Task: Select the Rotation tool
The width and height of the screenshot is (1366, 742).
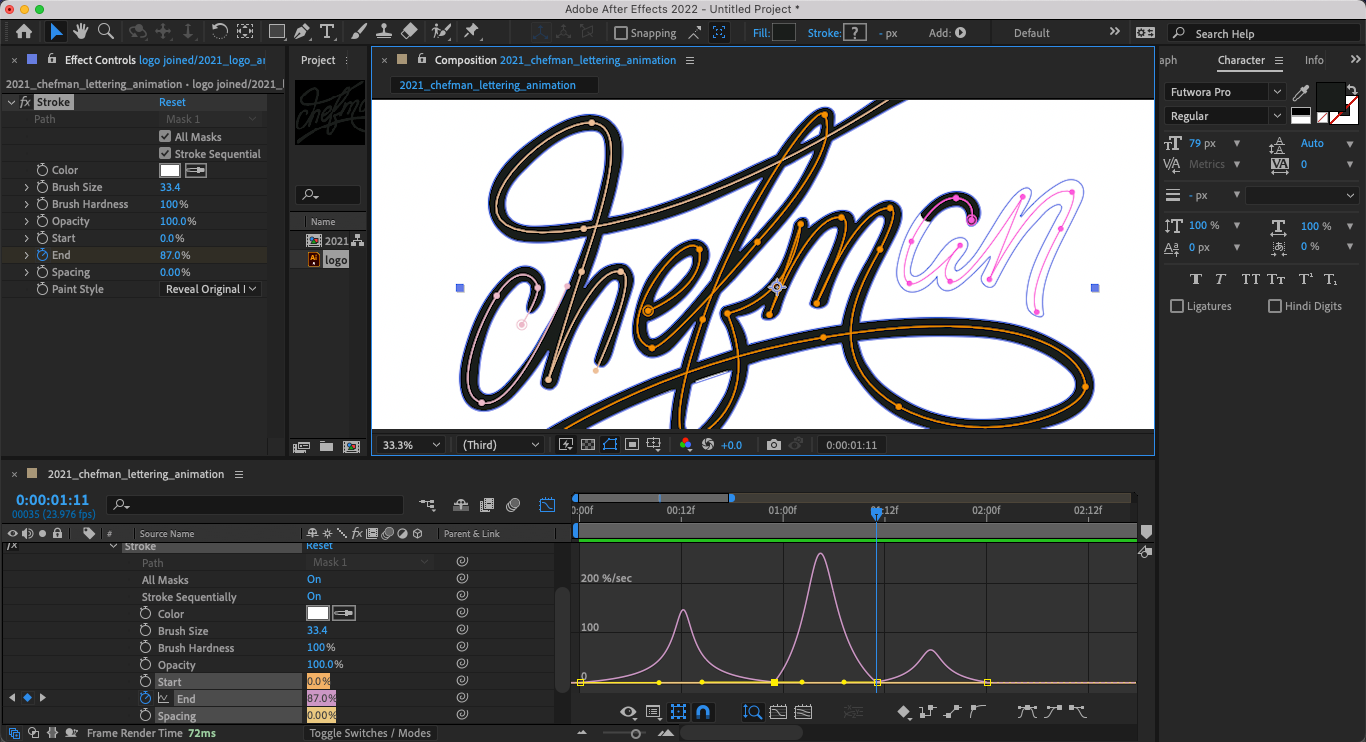Action: pos(219,32)
